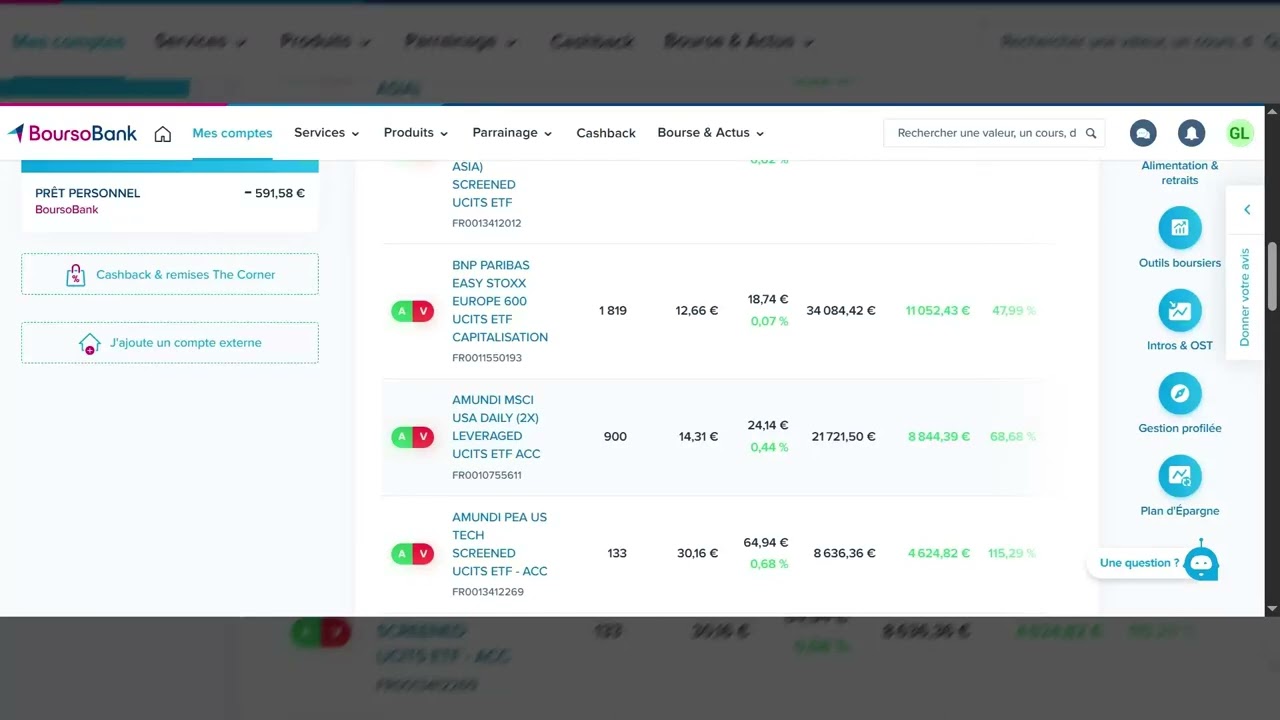1280x720 pixels.
Task: Click price 64,94 €
Action: pyautogui.click(x=766, y=542)
